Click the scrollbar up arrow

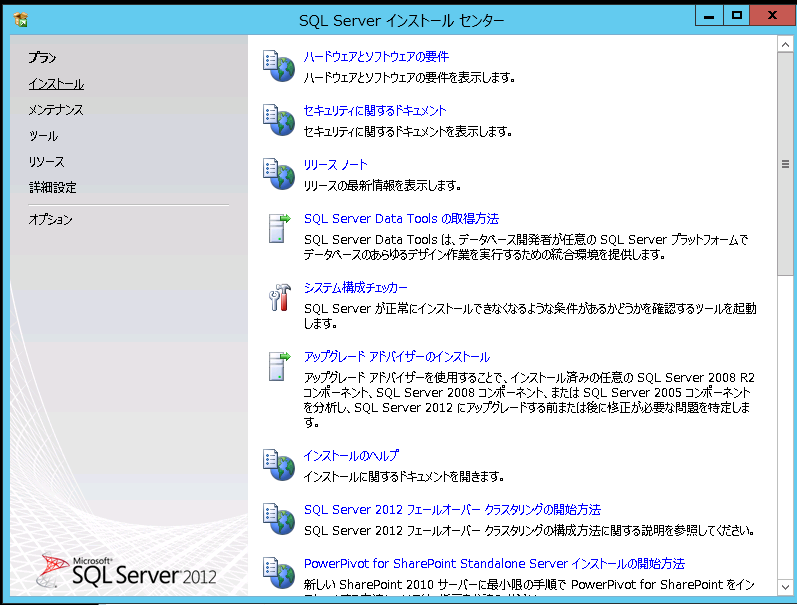pos(785,45)
